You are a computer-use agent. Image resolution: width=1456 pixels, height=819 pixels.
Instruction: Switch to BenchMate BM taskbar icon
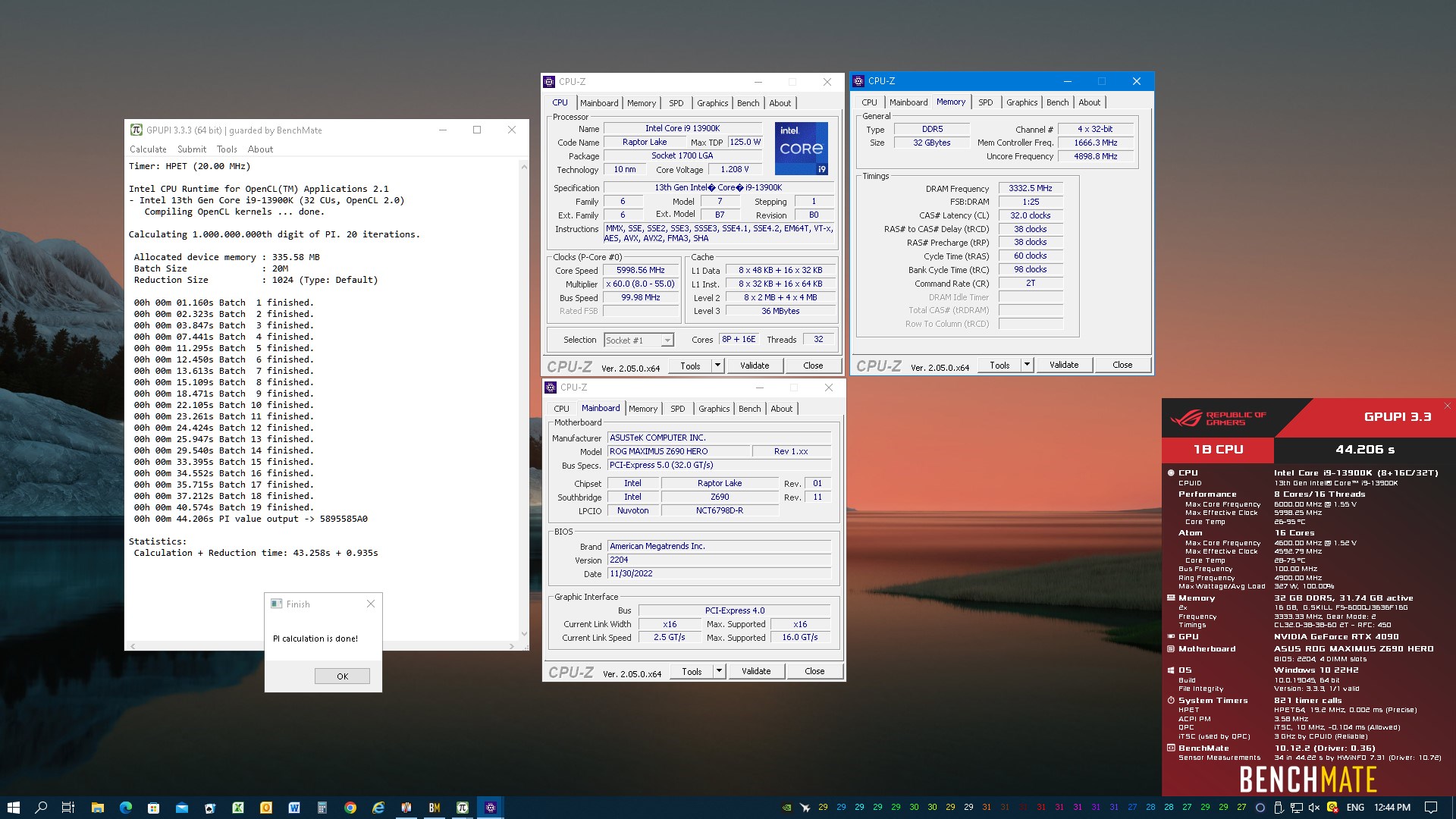[434, 808]
